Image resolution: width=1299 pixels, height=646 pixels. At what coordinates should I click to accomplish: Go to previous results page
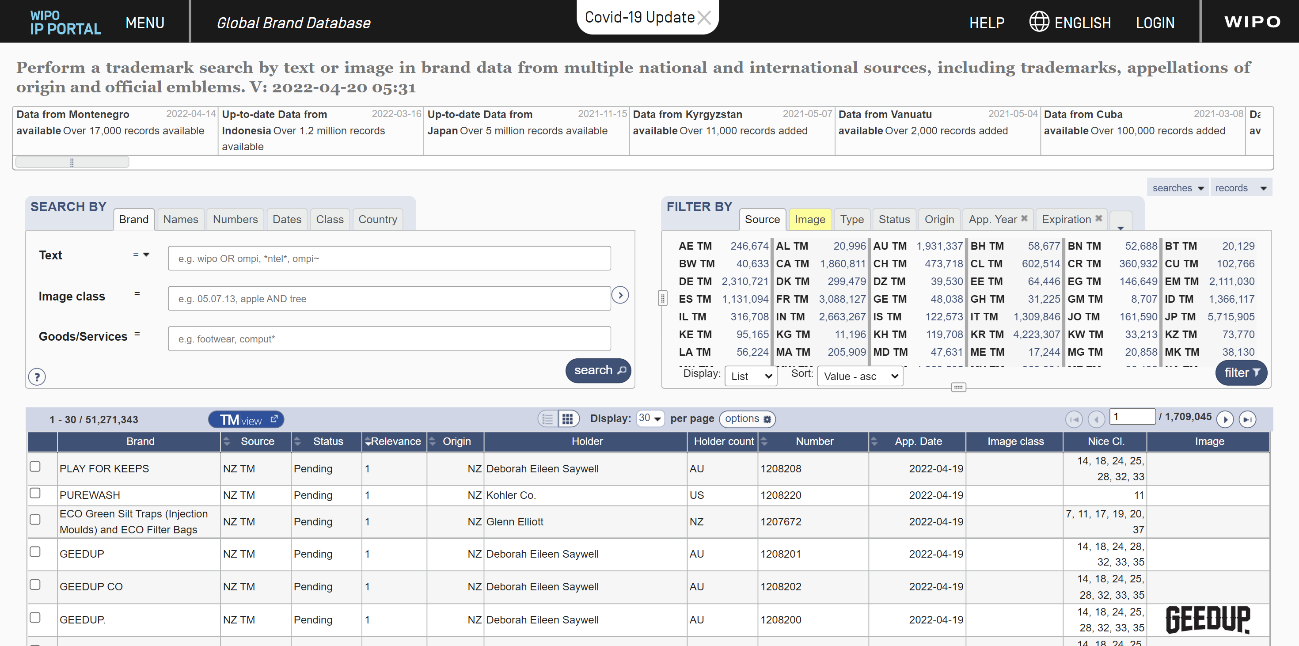click(1096, 419)
